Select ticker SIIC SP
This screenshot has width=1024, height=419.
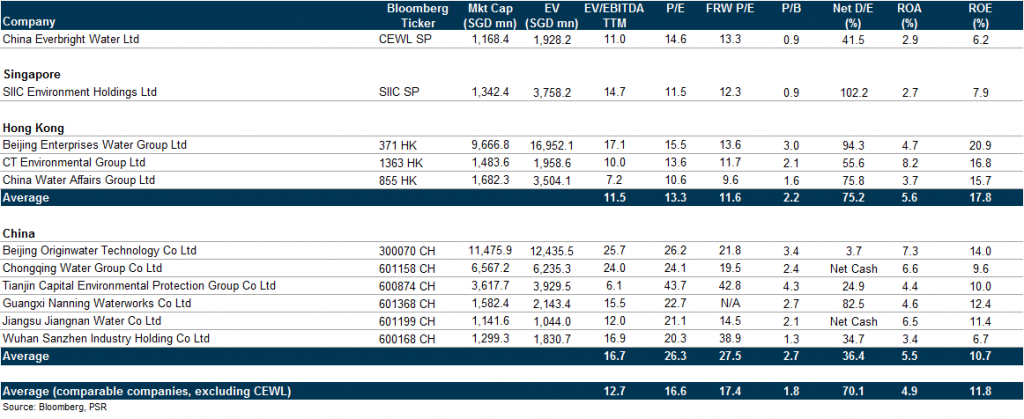pyautogui.click(x=399, y=93)
